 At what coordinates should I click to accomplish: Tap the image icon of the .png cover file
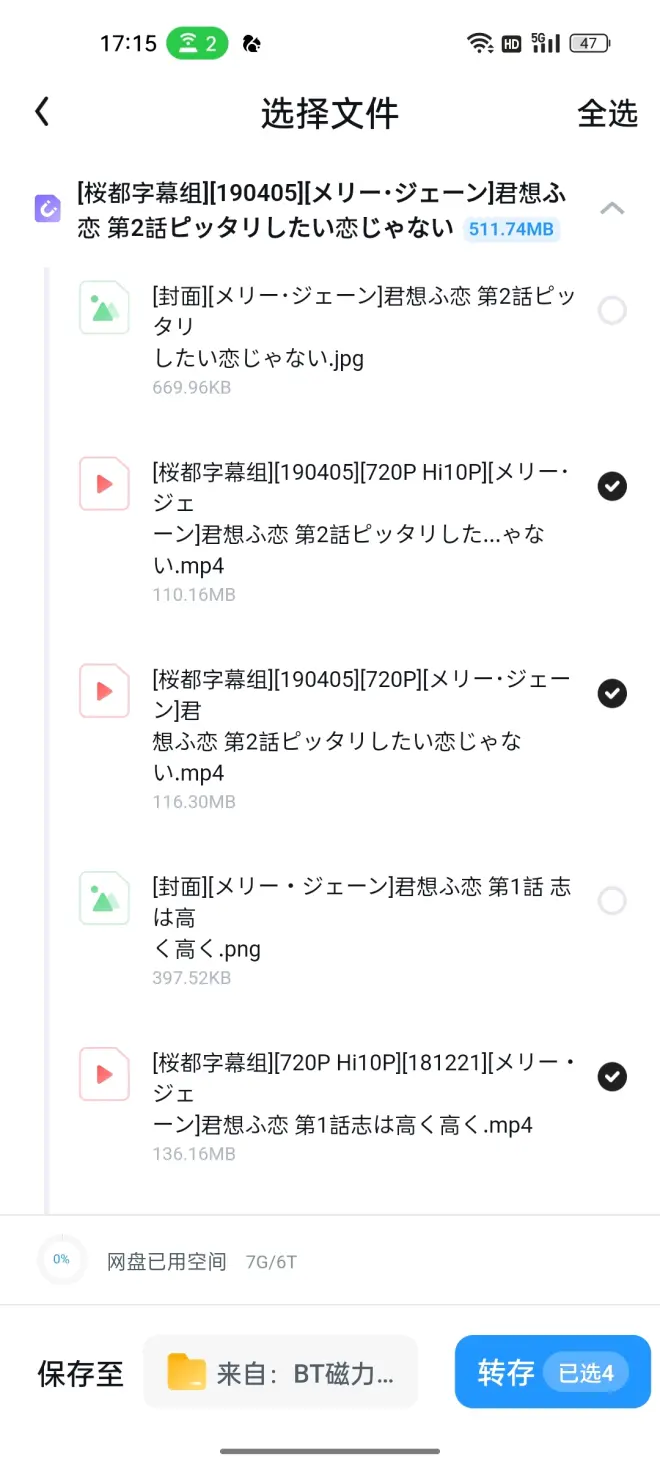tap(104, 898)
